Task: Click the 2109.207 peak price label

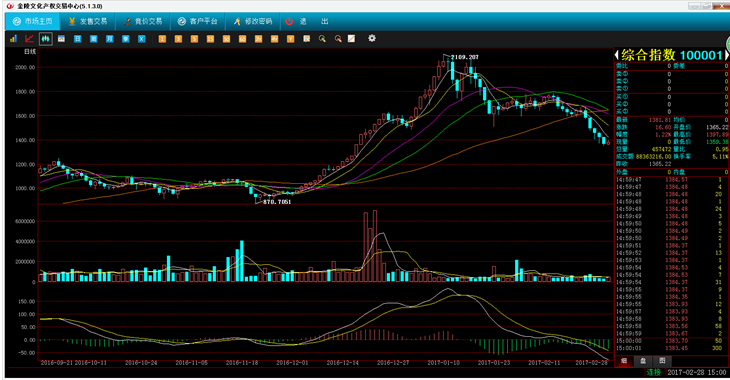Action: click(464, 57)
